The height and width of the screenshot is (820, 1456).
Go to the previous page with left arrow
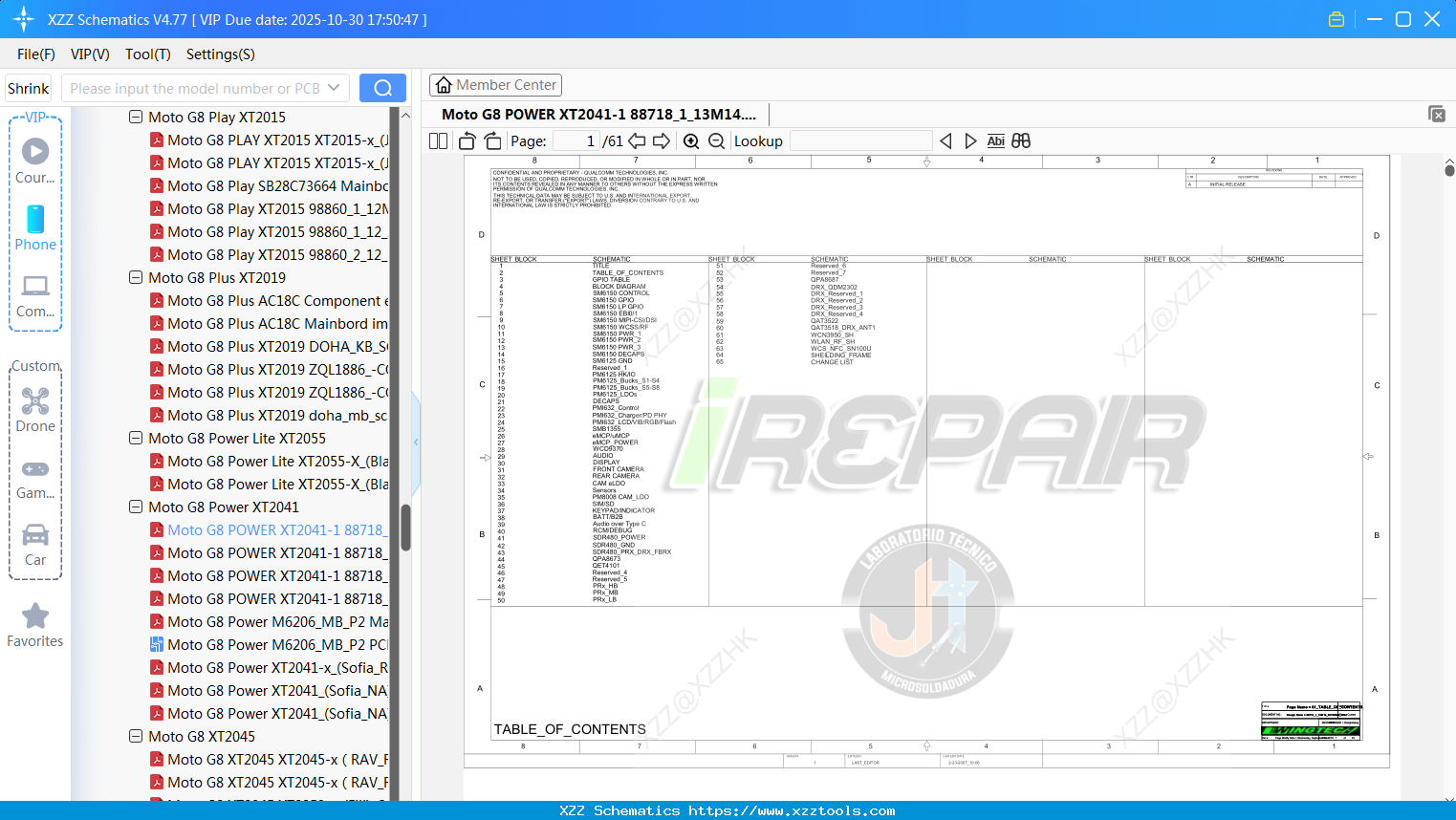point(637,141)
